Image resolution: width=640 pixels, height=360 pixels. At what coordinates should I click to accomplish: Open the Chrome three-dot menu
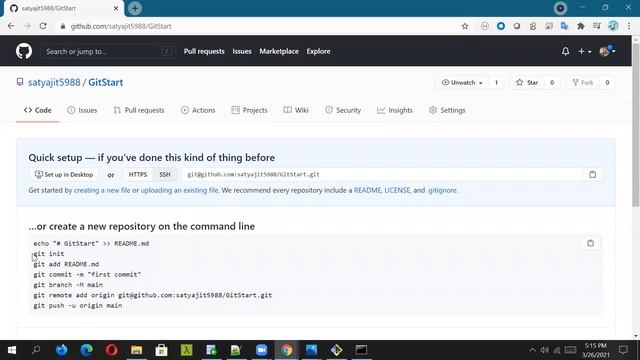pyautogui.click(x=629, y=26)
